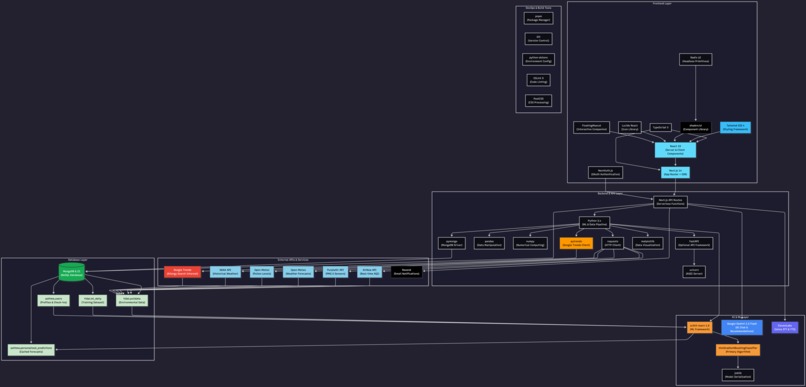Click the Open-Meteo Pollen Levels node
Image resolution: width=806 pixels, height=387 pixels.
tap(262, 272)
